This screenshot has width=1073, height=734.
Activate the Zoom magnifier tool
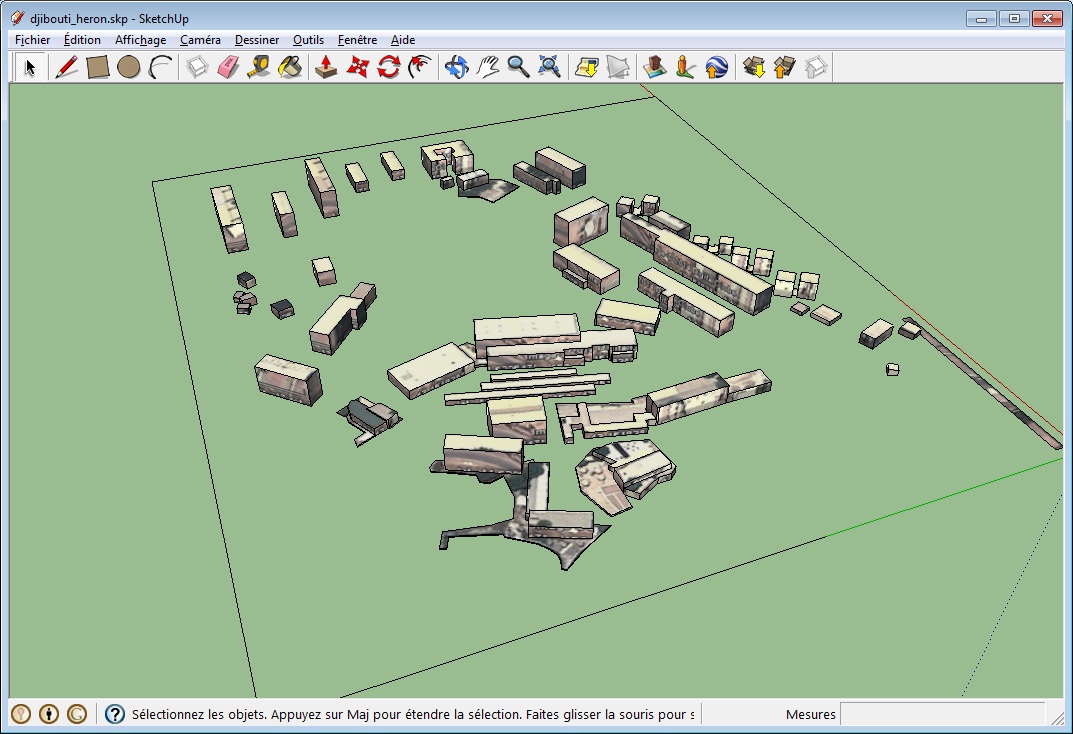[519, 67]
